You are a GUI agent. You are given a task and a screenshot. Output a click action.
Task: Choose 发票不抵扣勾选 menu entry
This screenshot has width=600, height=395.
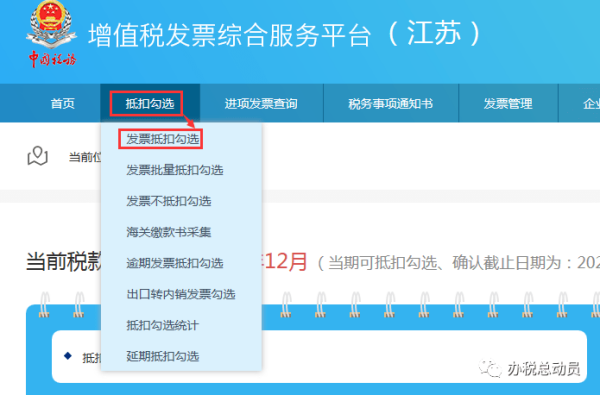pos(169,201)
